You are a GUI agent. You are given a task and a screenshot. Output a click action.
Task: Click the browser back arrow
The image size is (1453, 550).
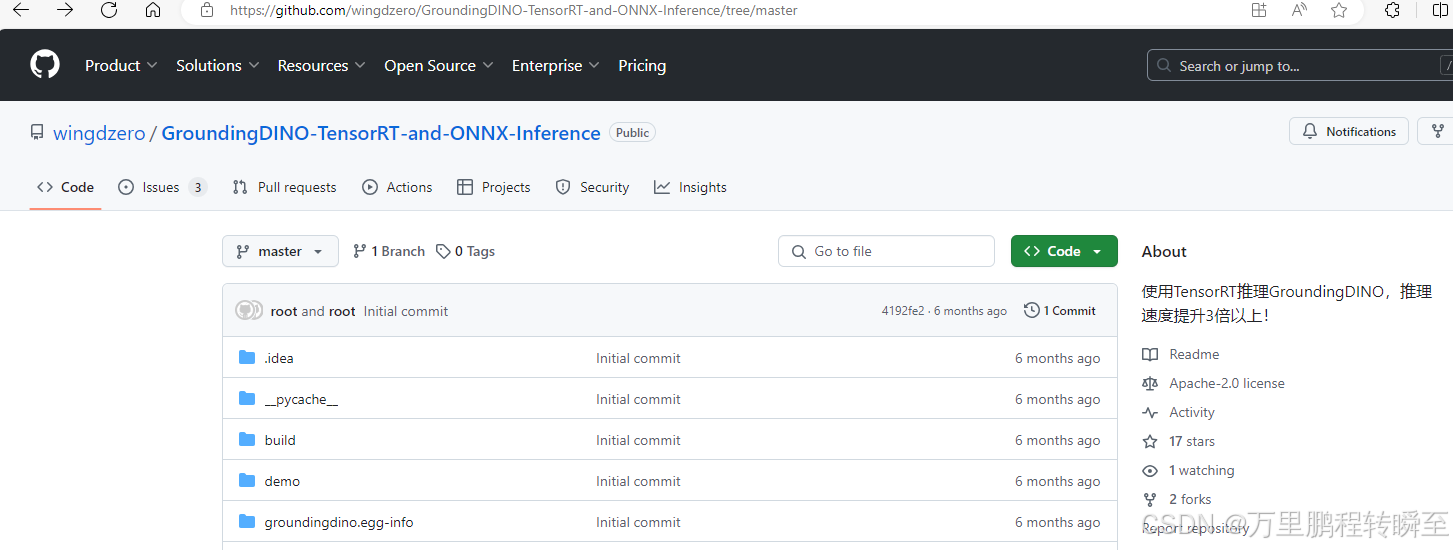pyautogui.click(x=20, y=10)
